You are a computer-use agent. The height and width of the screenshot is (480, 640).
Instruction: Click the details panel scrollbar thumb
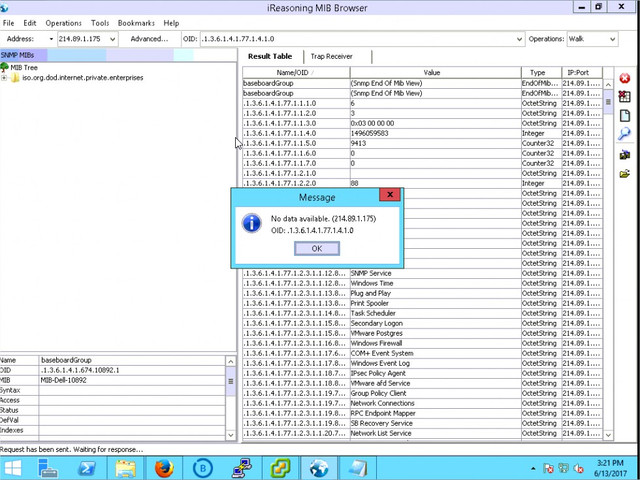(x=231, y=381)
